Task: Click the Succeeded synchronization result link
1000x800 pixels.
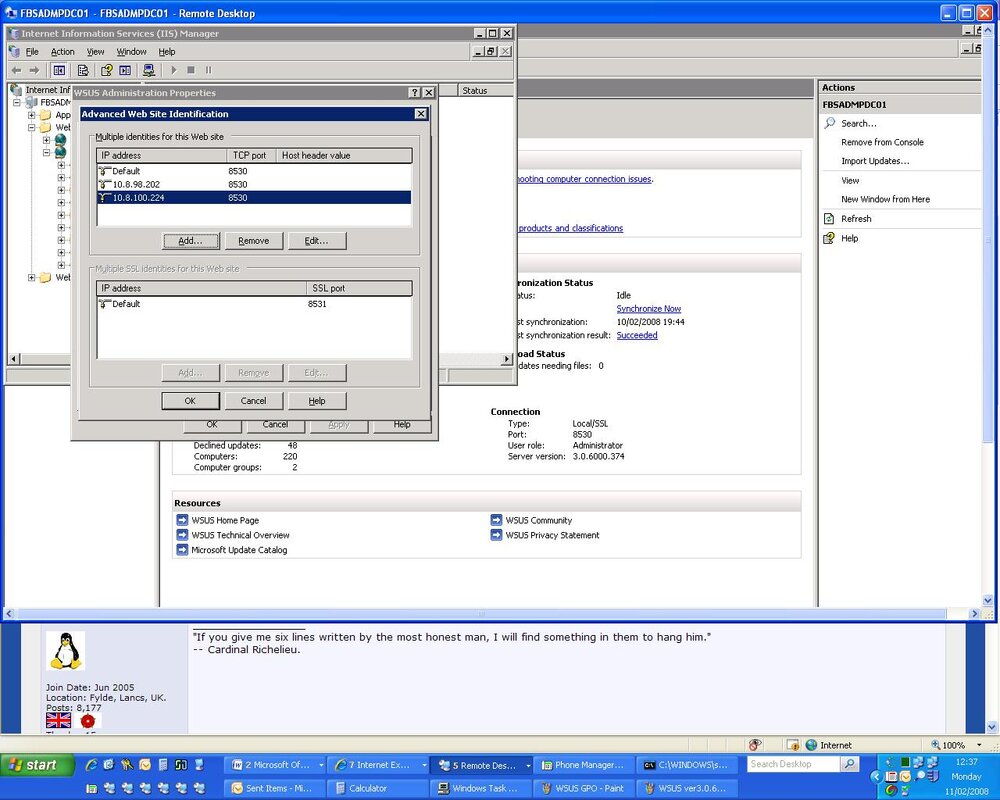Action: coord(636,335)
